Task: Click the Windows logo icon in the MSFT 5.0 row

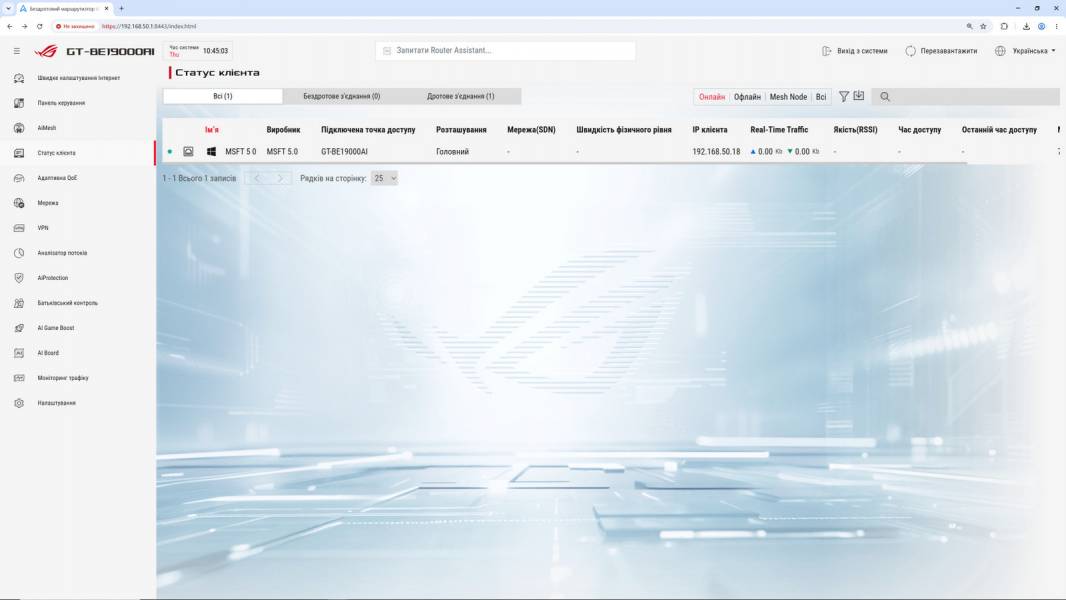Action: click(211, 152)
